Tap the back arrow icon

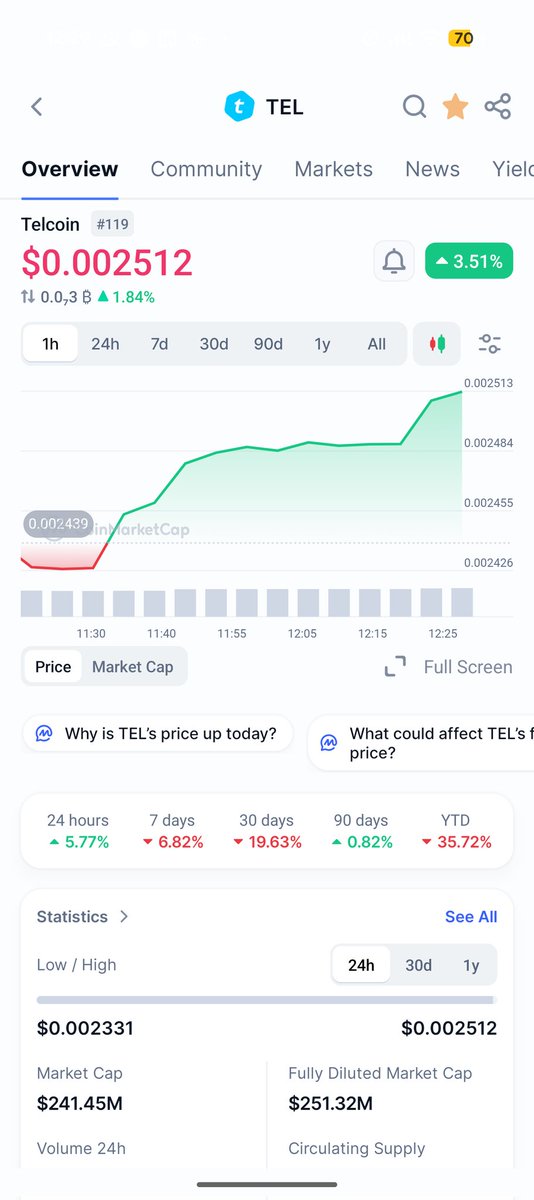click(37, 106)
